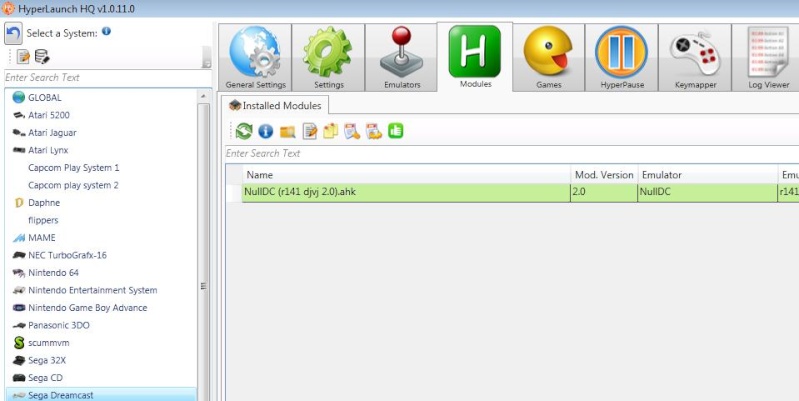
Task: Click the system search text field
Action: (108, 77)
